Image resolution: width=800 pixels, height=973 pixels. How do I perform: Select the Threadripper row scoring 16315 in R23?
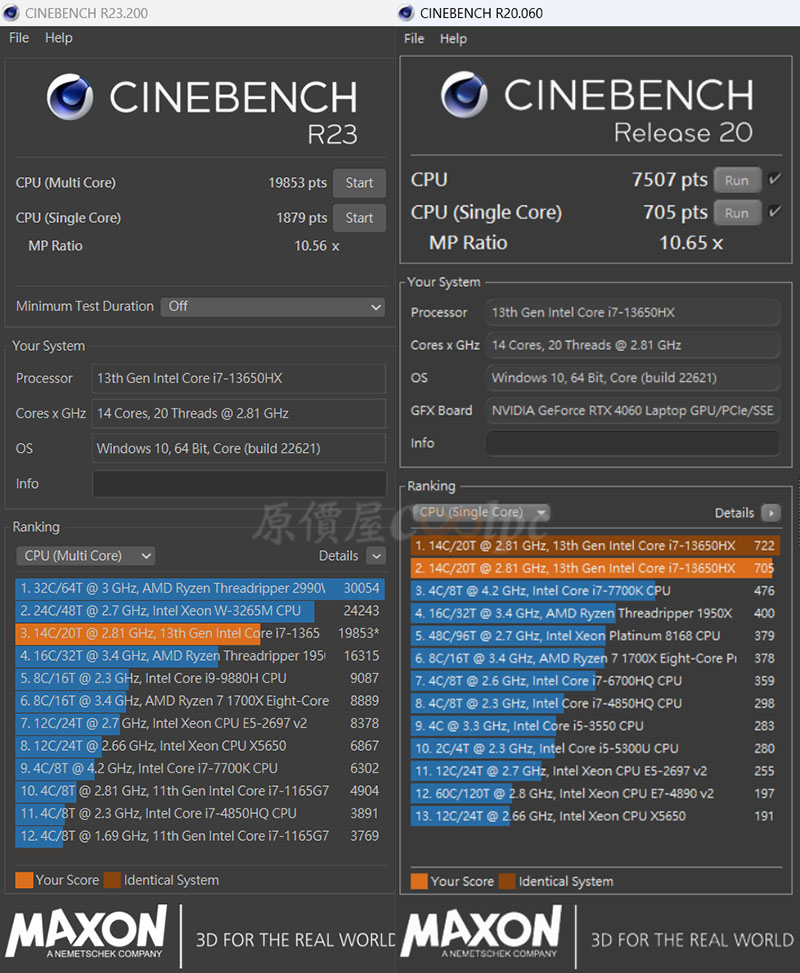(x=200, y=656)
